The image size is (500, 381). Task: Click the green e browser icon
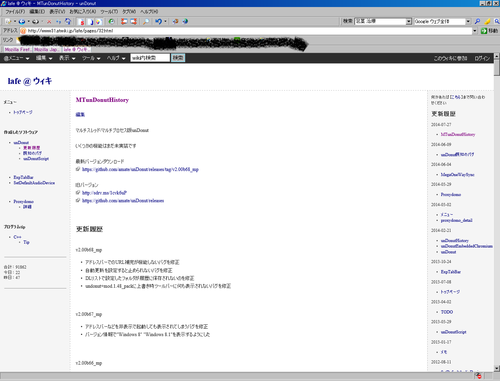[111, 22]
